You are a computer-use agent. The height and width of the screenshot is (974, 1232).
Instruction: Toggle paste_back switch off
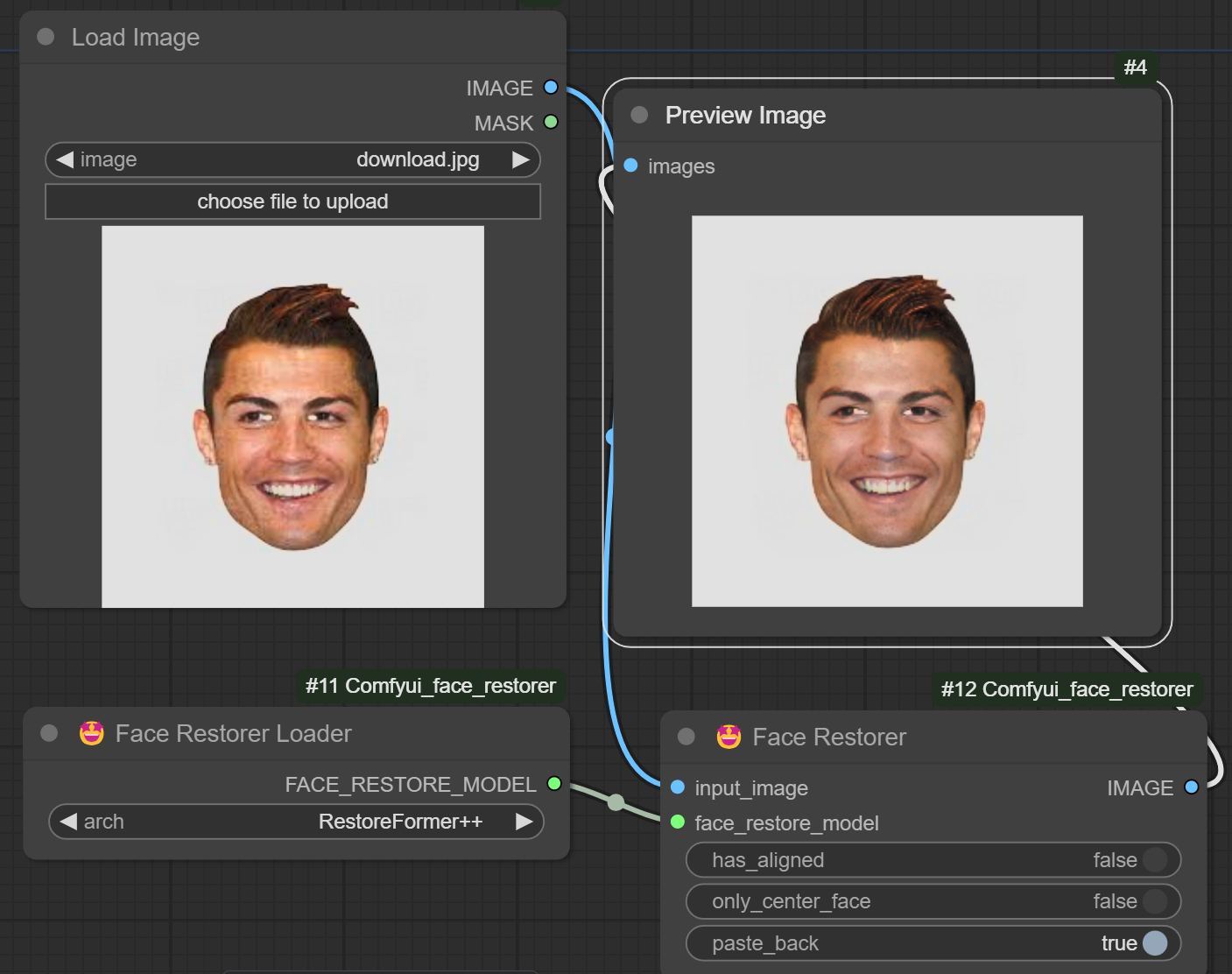tap(933, 943)
